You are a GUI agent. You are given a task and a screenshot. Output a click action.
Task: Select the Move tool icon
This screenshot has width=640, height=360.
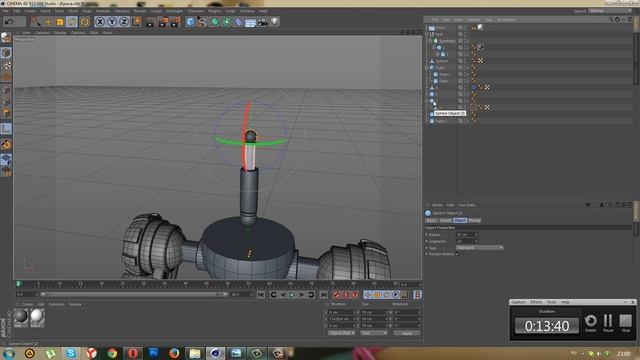click(x=48, y=22)
